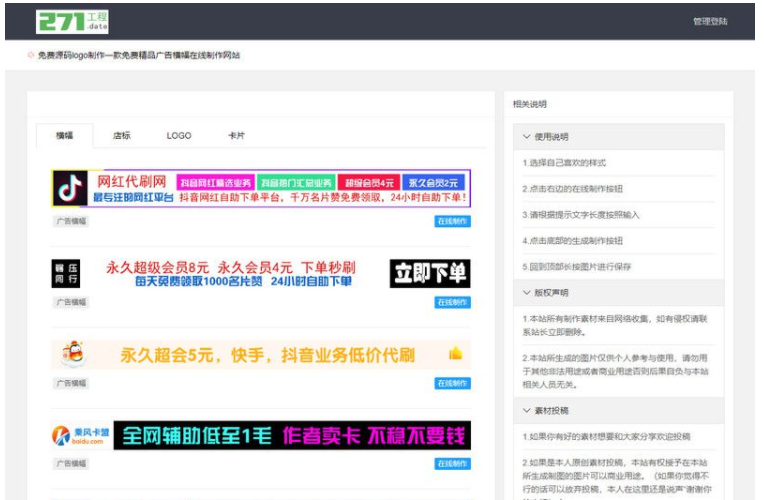This screenshot has width=764, height=500.
Task: Click the small icon before the 免费源码logo制作 notice
Action: 31,55
